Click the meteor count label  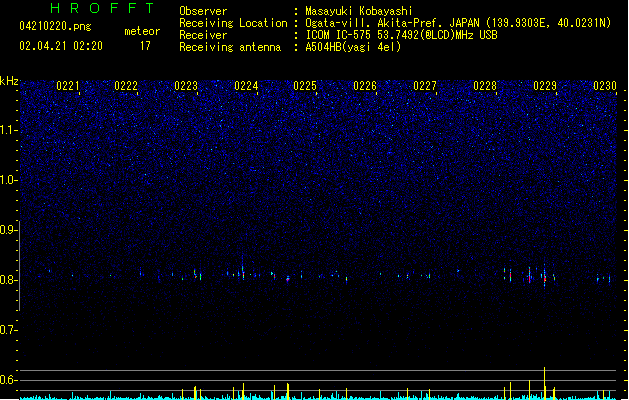click(x=142, y=31)
